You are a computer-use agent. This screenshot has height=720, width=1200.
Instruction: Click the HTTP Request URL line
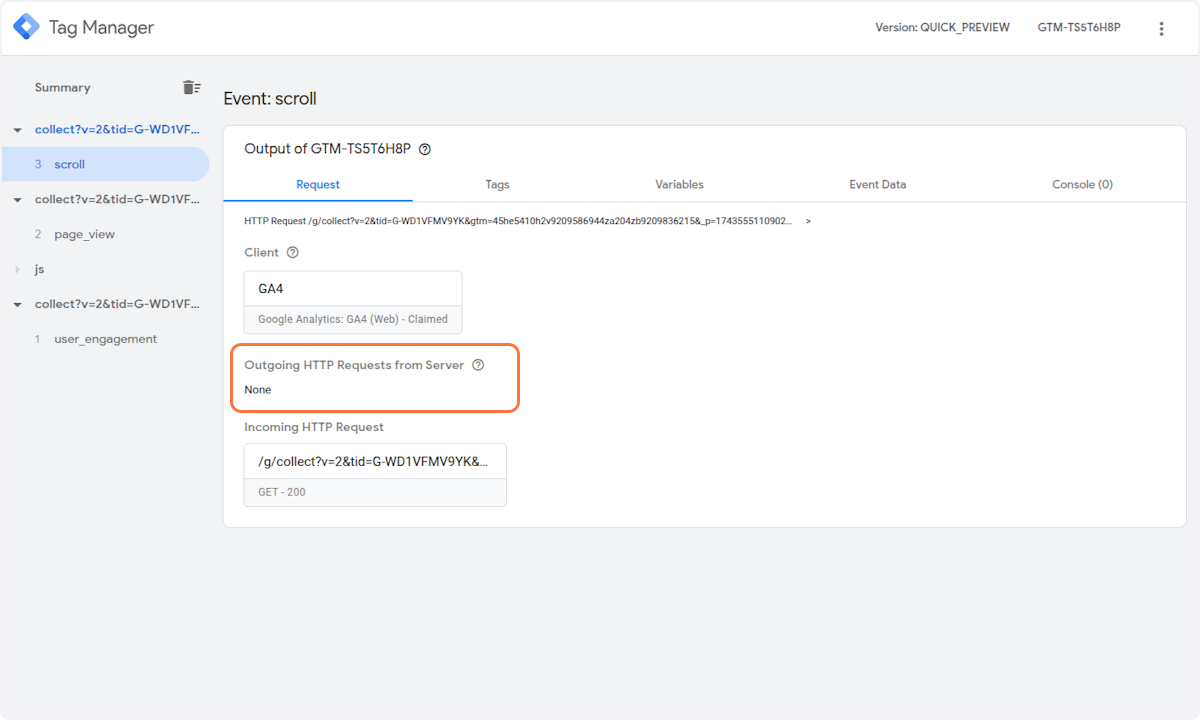pyautogui.click(x=518, y=220)
